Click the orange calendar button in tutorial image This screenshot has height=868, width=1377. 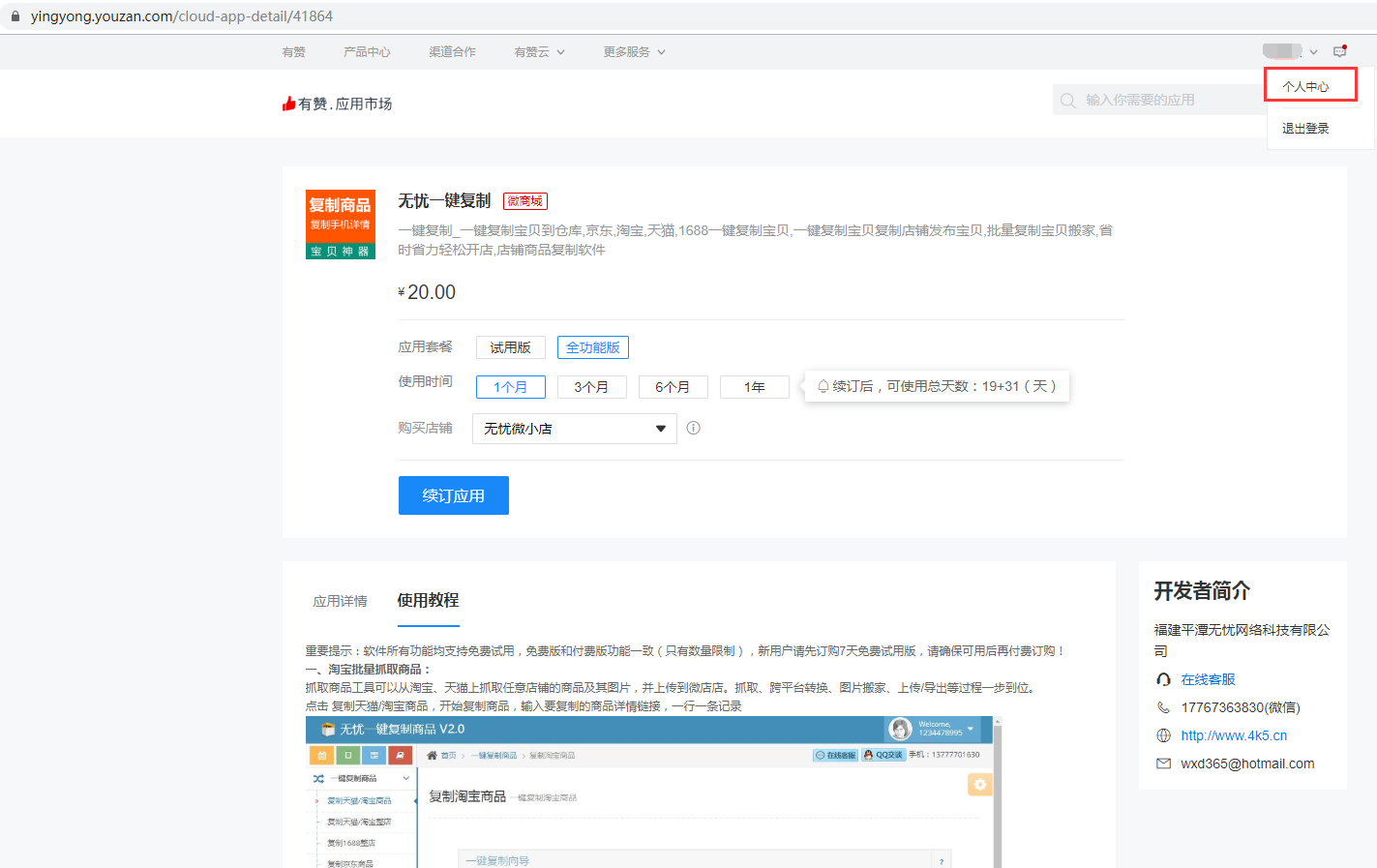[x=321, y=755]
